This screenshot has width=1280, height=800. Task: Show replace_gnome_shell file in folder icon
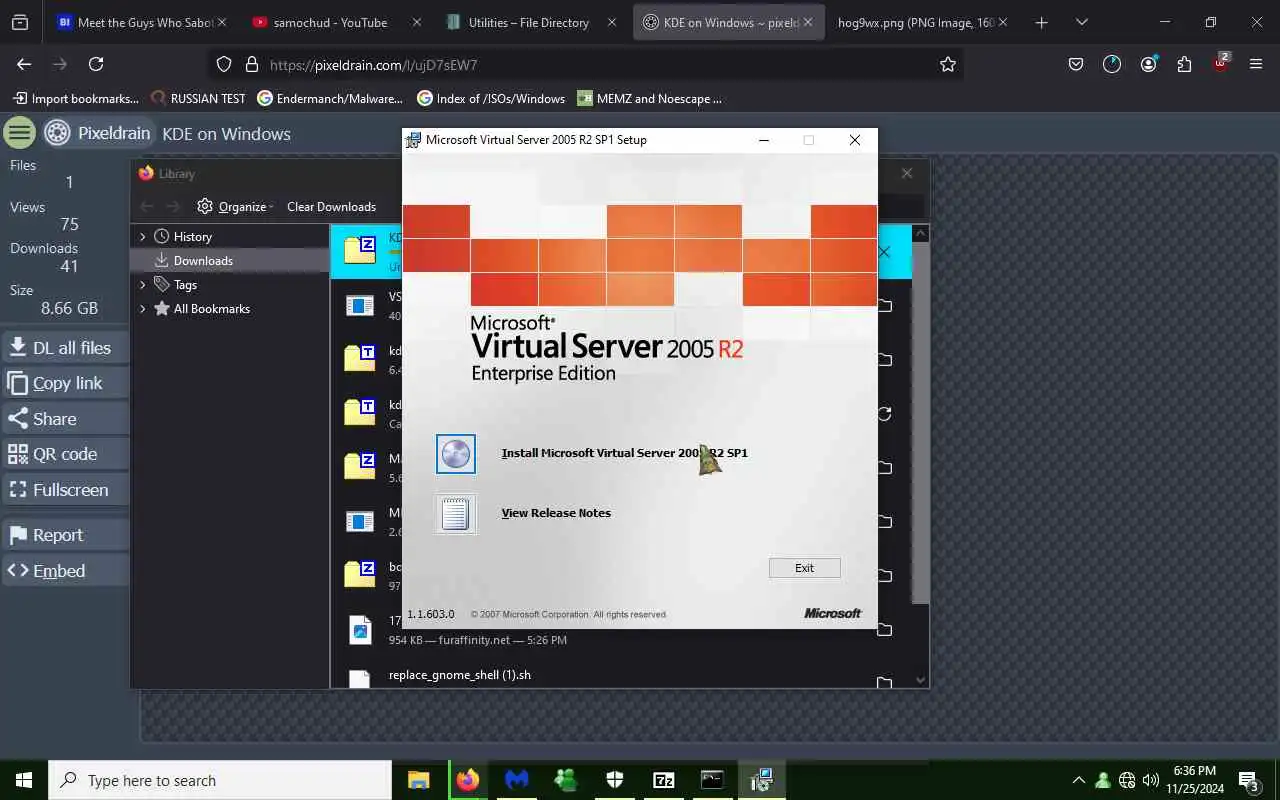point(884,683)
